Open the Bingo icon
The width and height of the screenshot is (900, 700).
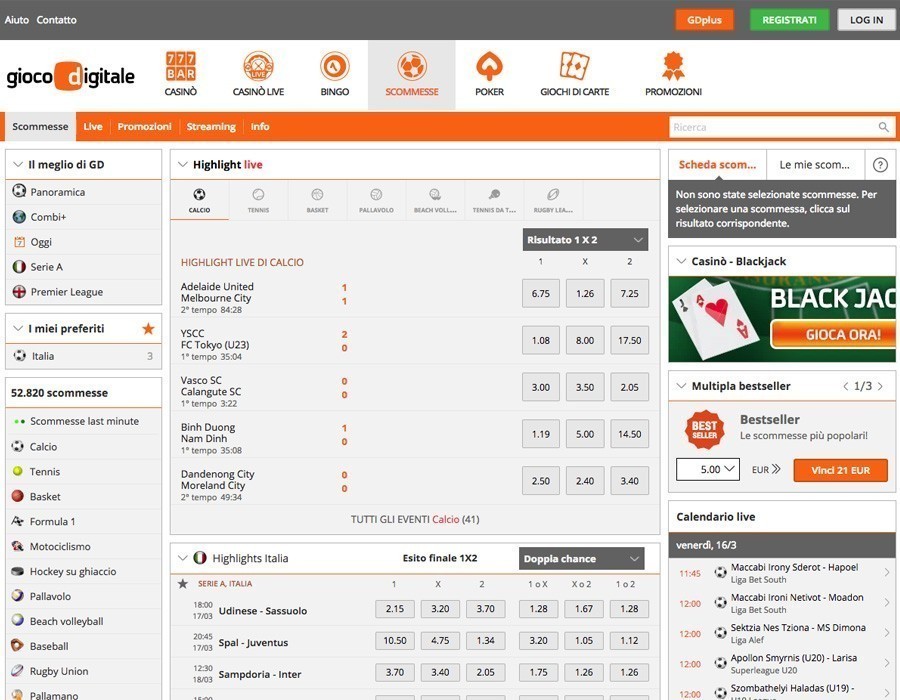tap(335, 66)
